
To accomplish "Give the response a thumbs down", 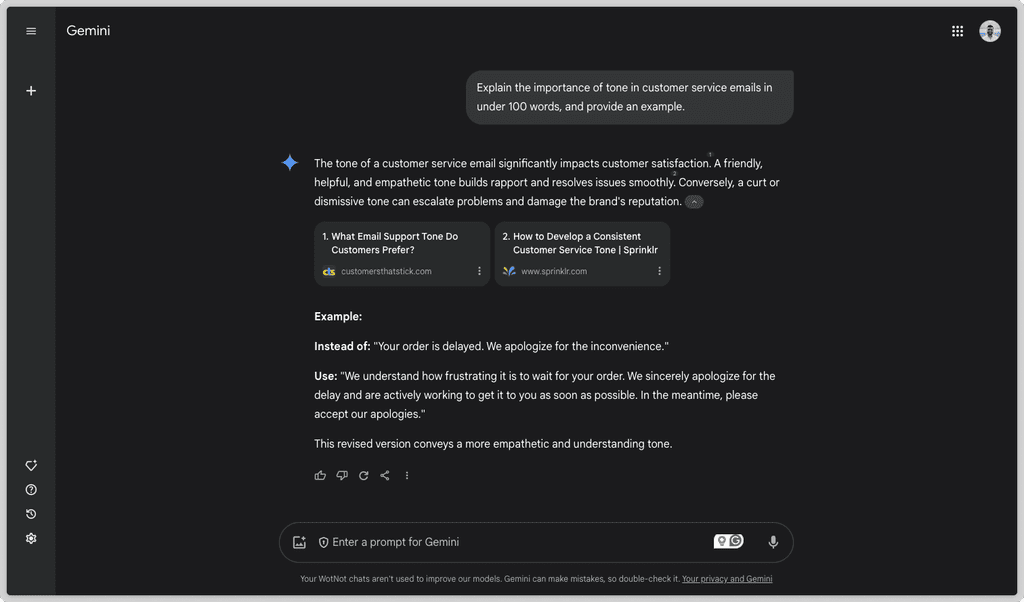I will pyautogui.click(x=341, y=475).
